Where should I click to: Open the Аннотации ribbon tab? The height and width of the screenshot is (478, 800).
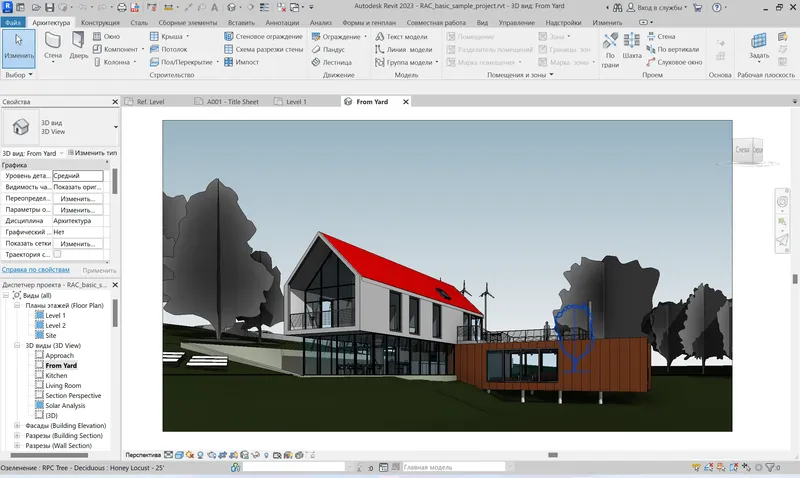[x=282, y=22]
